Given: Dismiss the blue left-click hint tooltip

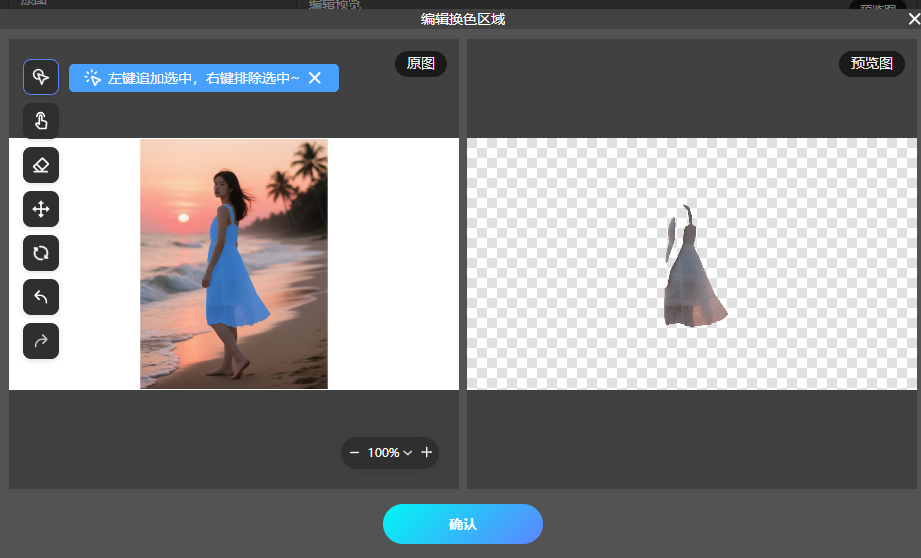Looking at the screenshot, I should (x=315, y=78).
